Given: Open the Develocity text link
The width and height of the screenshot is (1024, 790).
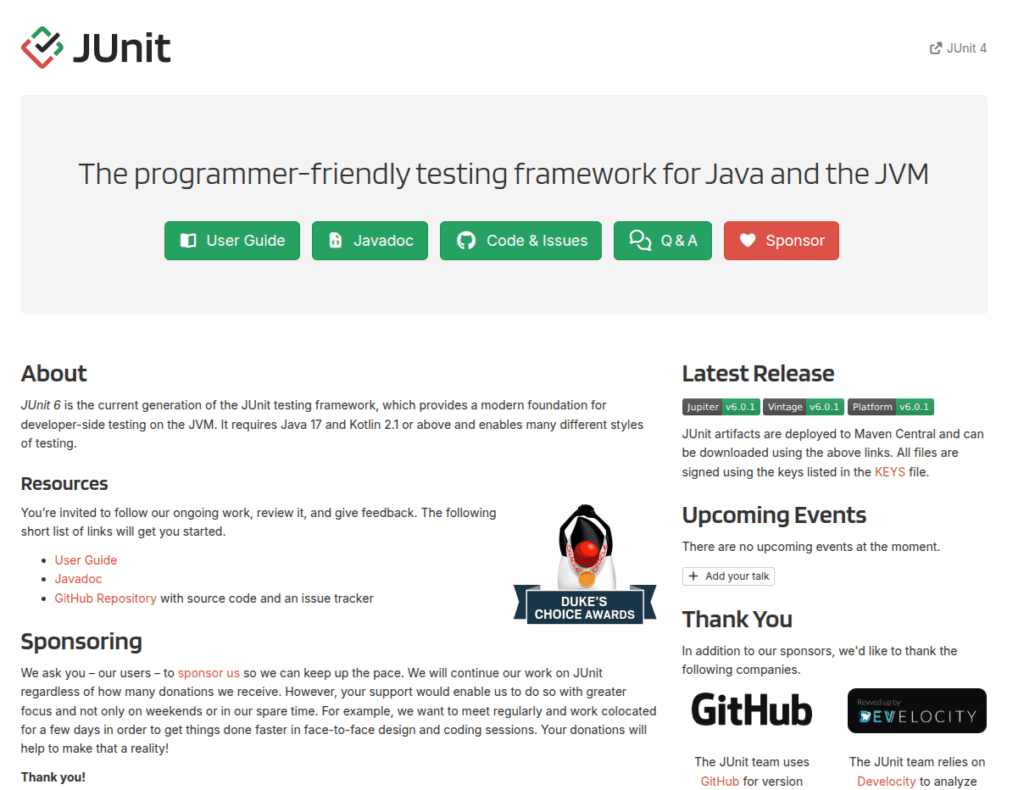Looking at the screenshot, I should click(886, 781).
